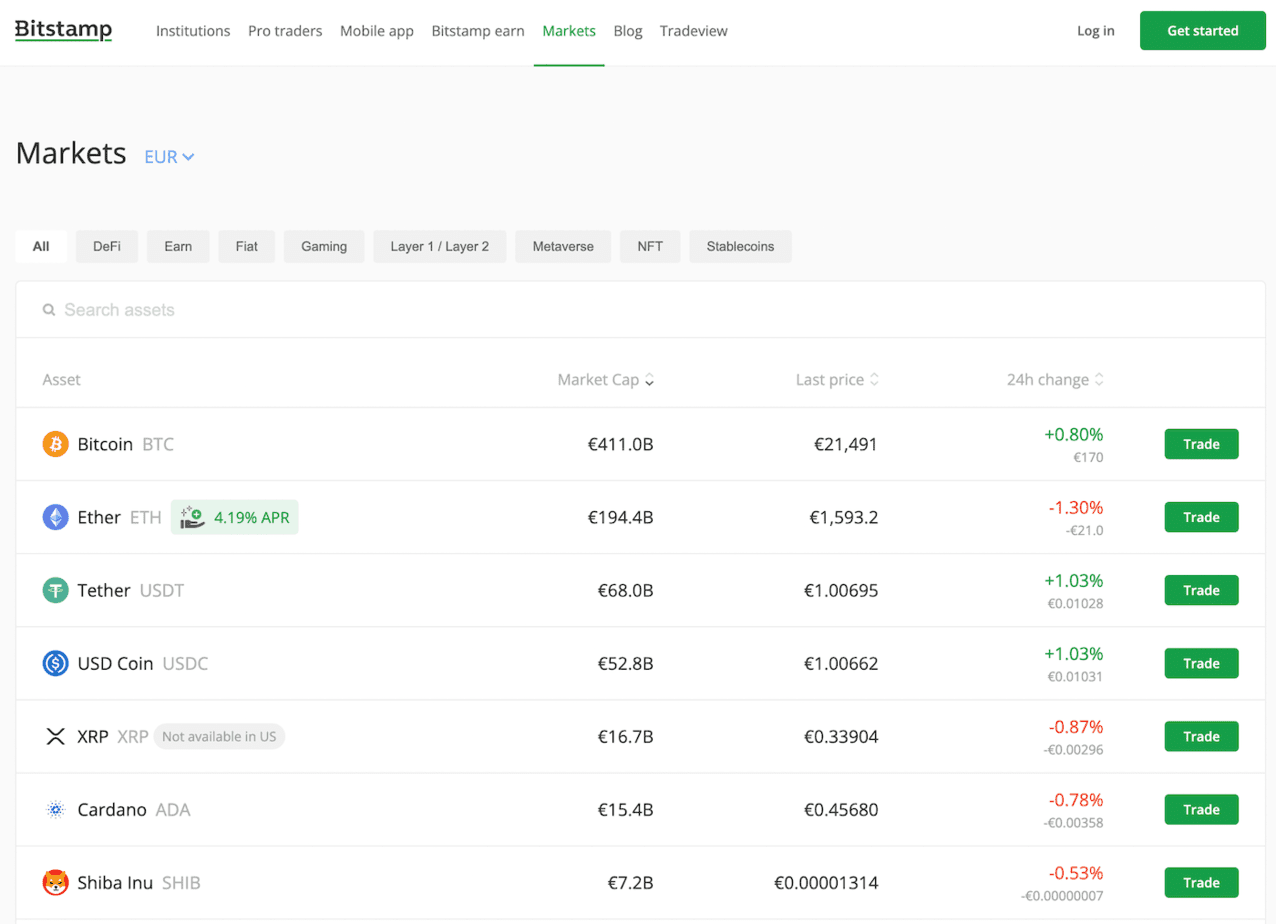
Task: Click Bitcoin 24h change +0.80%
Action: [x=1074, y=435]
